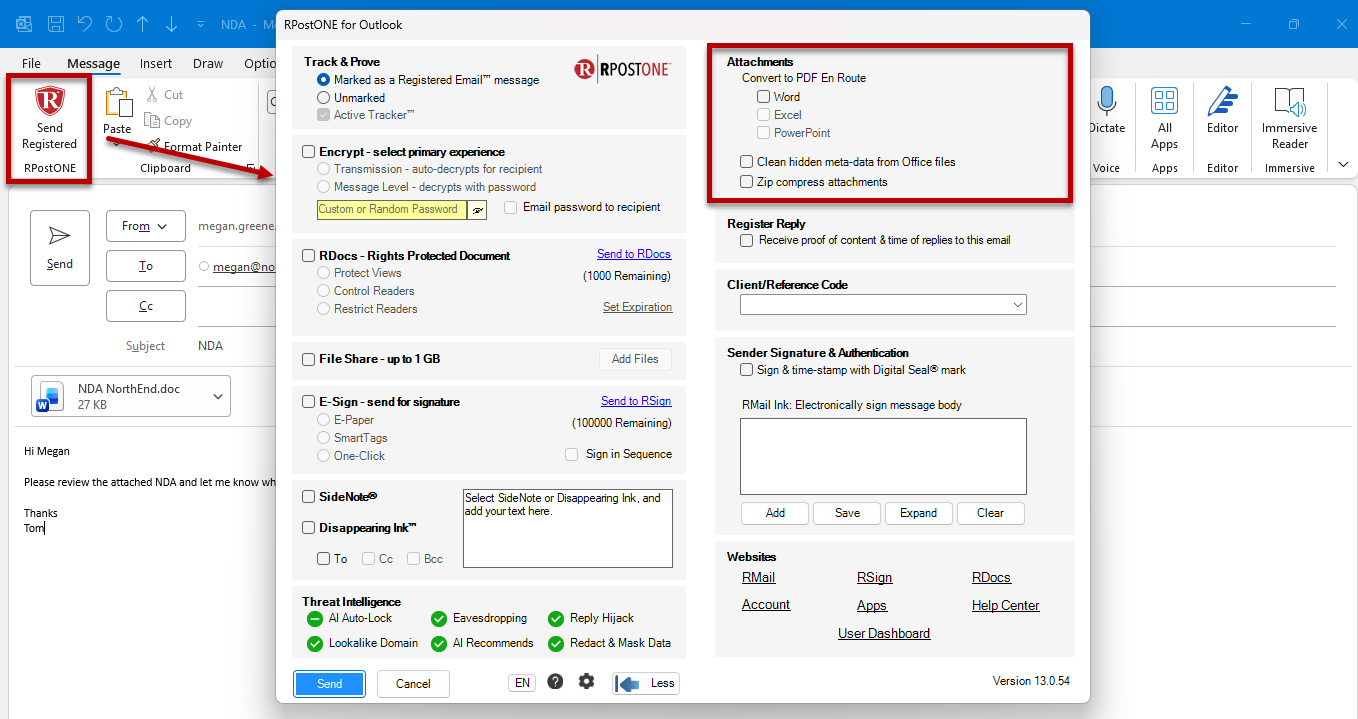Open the help question mark icon
The height and width of the screenshot is (719, 1358).
[555, 681]
